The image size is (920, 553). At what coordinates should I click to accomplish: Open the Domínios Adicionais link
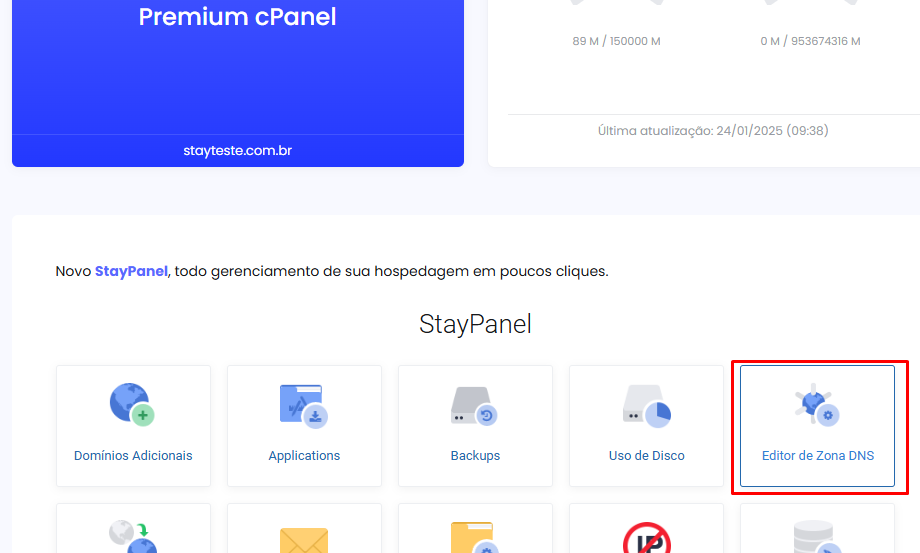[x=133, y=456]
